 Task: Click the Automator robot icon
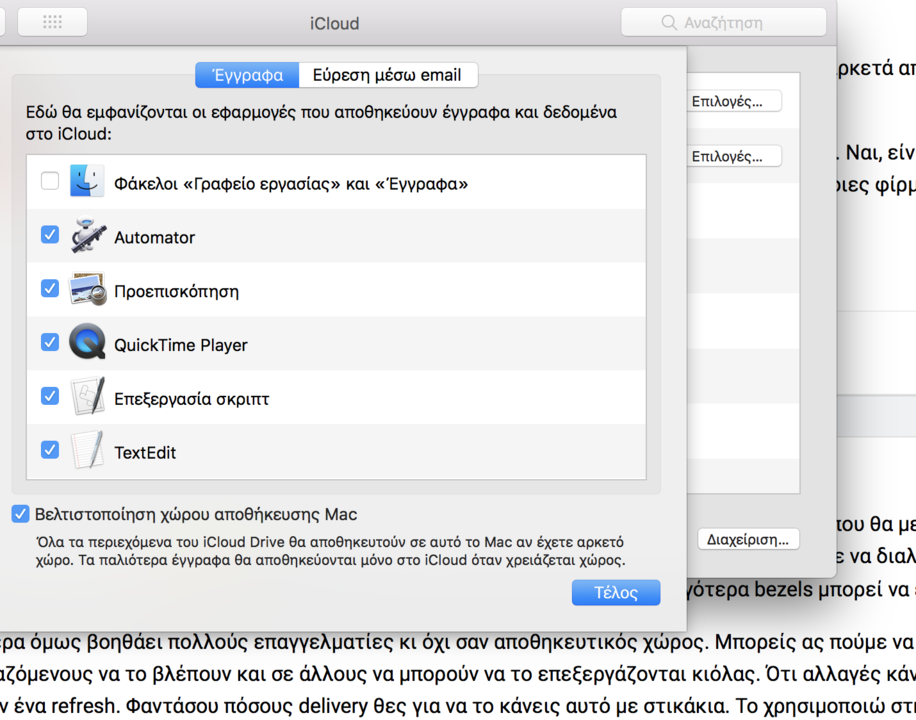click(x=88, y=235)
